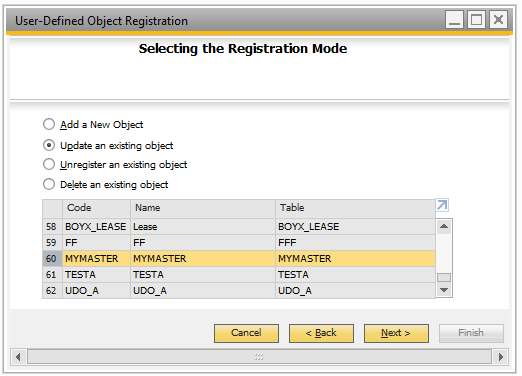The width and height of the screenshot is (522, 376).
Task: Click the horizontal scrollbar left arrow
Action: pos(18,357)
